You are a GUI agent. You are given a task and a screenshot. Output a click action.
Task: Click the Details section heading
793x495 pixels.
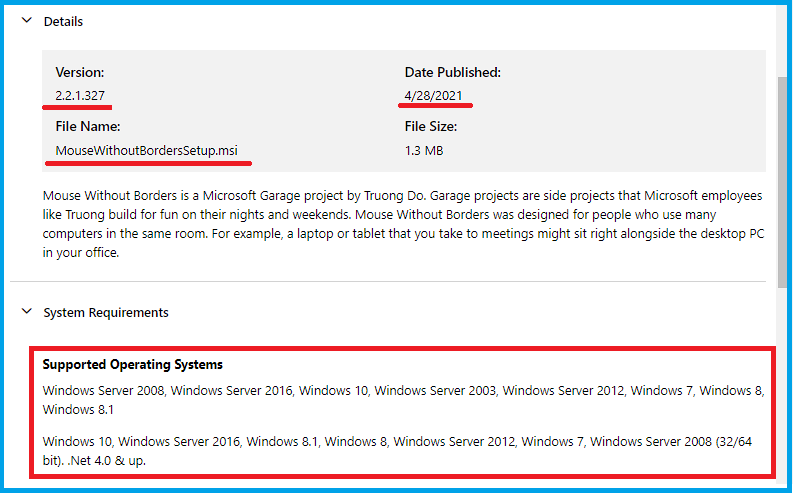(x=63, y=21)
